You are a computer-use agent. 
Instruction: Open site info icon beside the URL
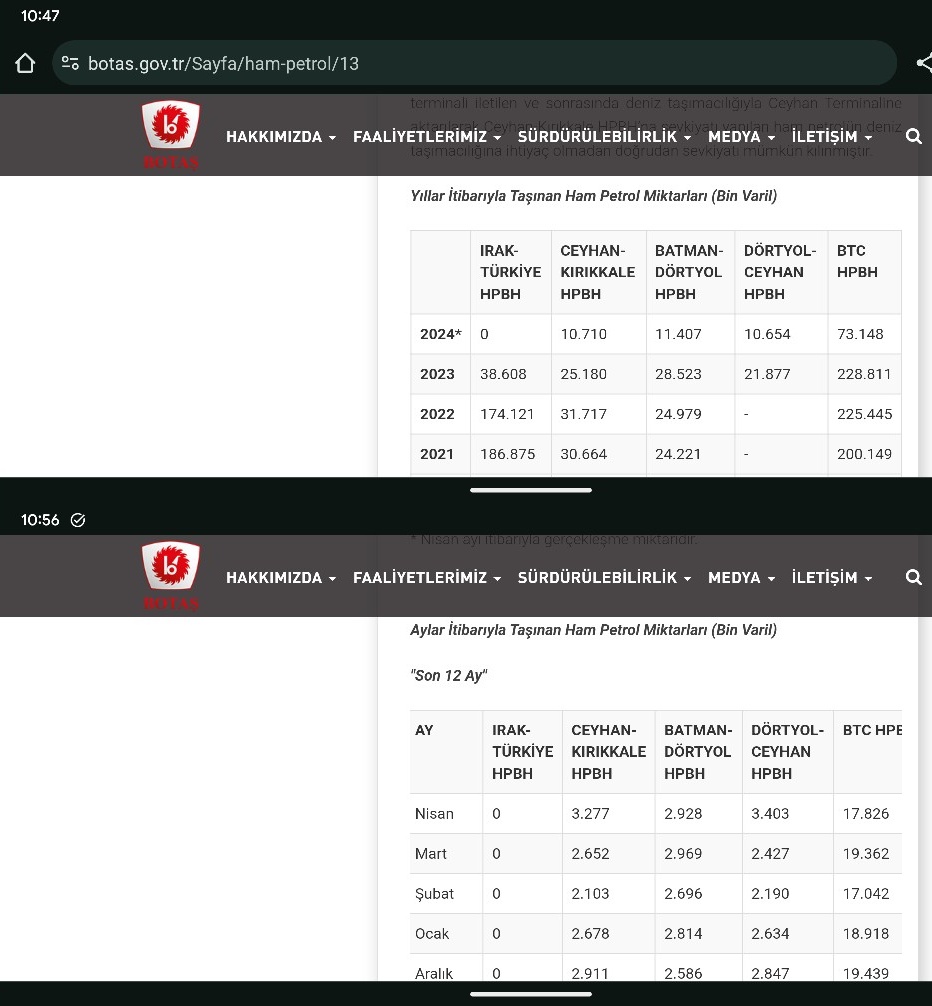click(69, 64)
